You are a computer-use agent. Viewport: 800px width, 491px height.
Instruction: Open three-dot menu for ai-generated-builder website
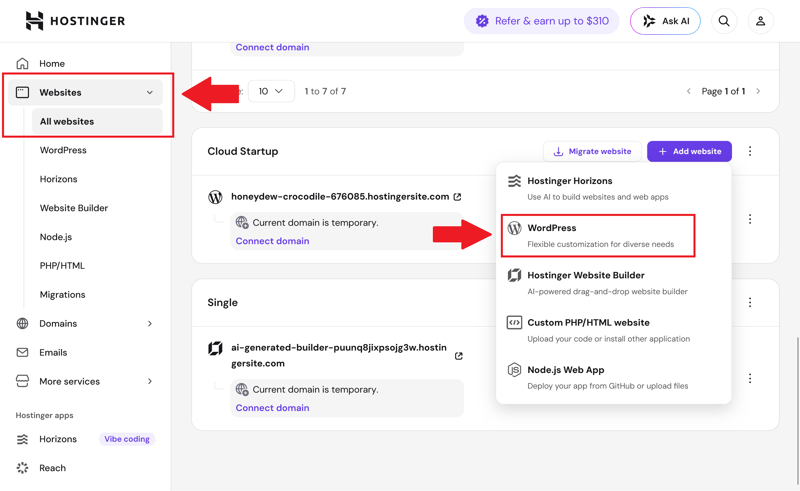point(750,378)
